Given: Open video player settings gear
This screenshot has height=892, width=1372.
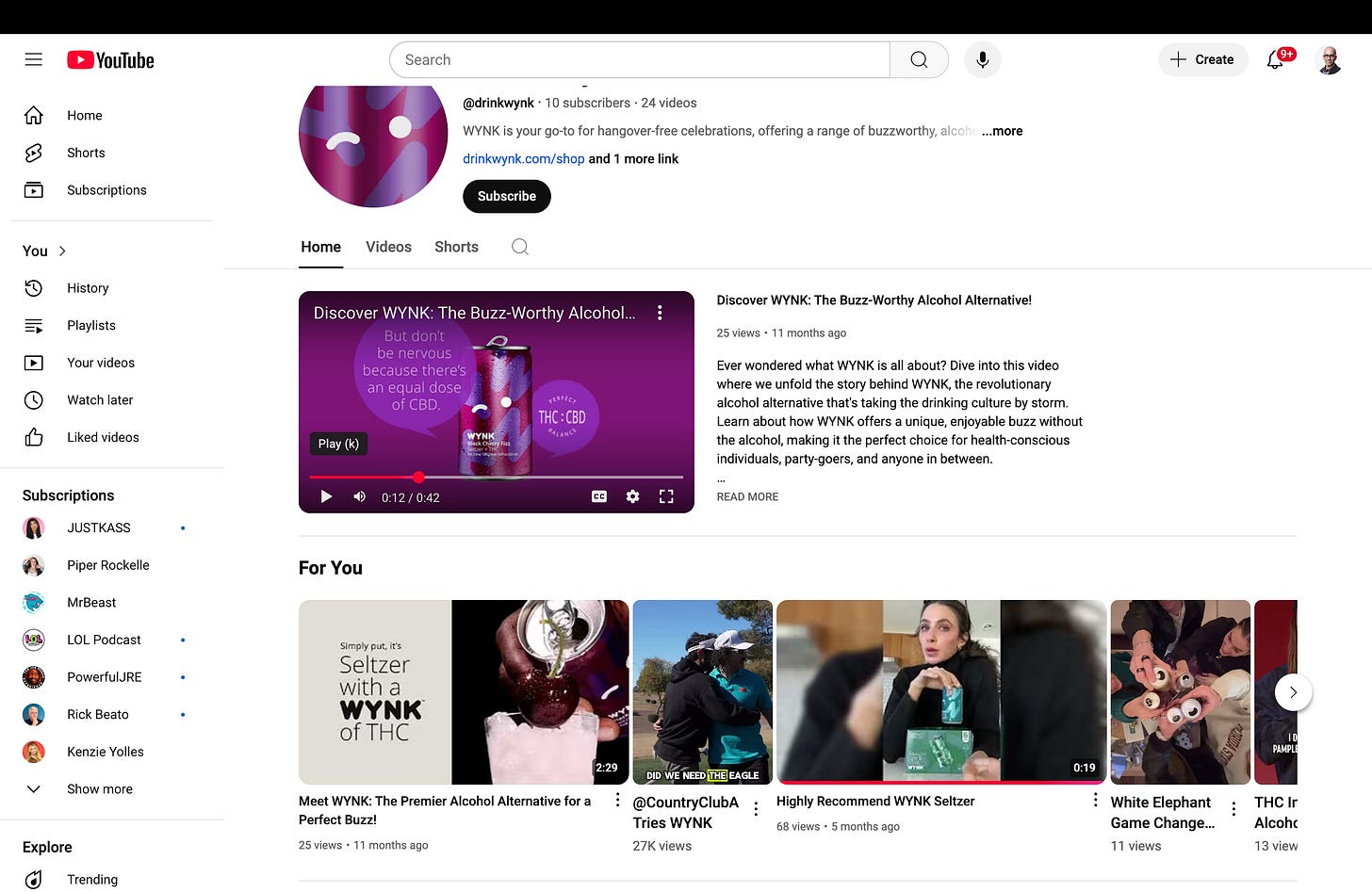Looking at the screenshot, I should [x=633, y=496].
